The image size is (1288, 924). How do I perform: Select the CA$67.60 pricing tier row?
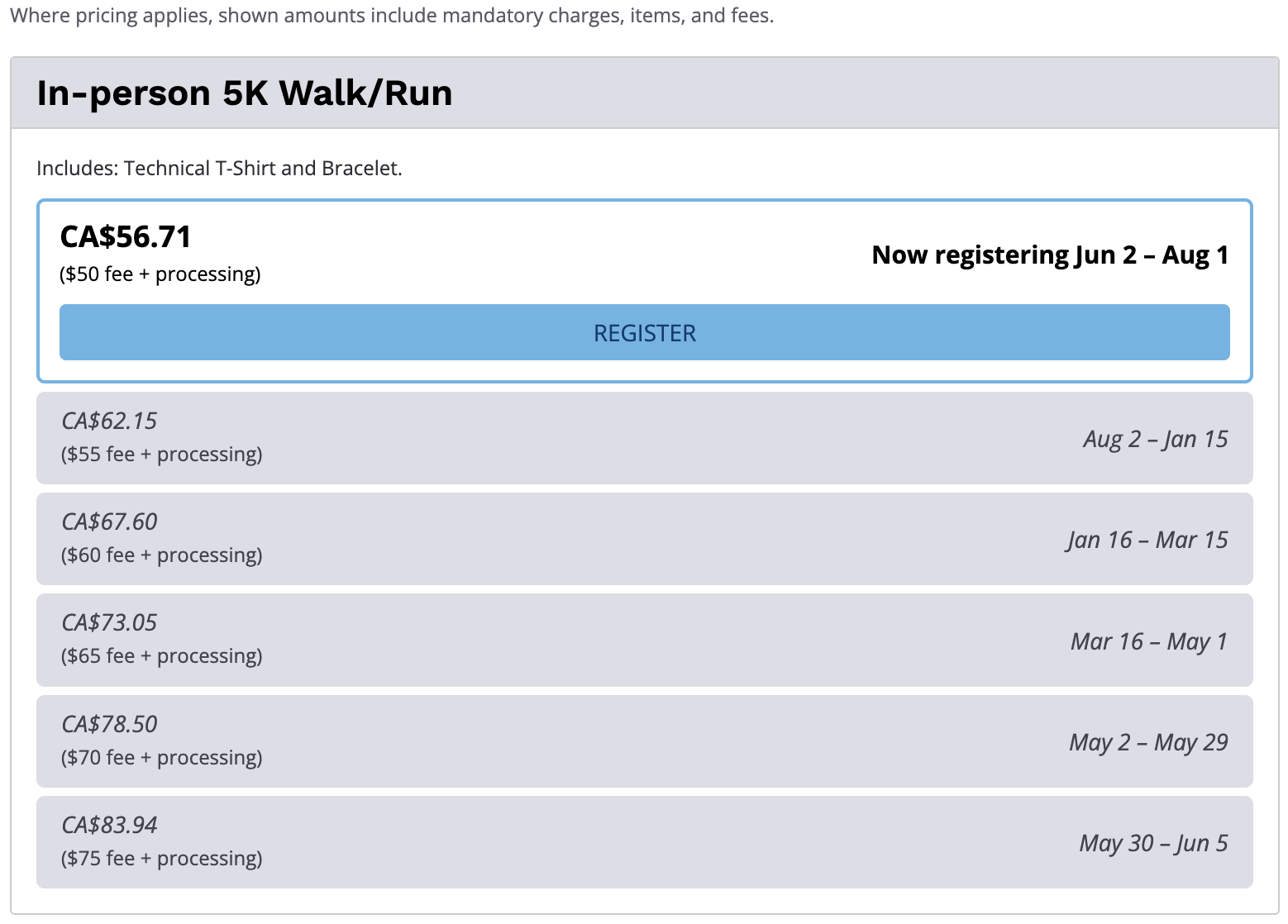point(644,539)
